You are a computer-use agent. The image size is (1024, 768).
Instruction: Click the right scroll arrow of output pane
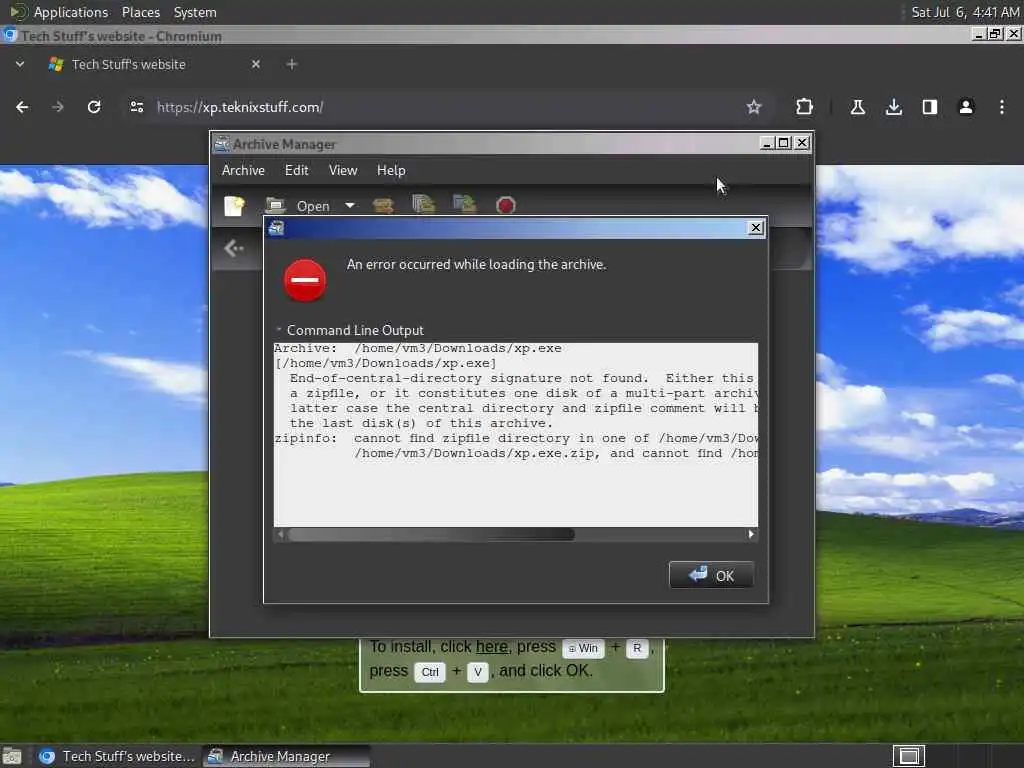751,534
